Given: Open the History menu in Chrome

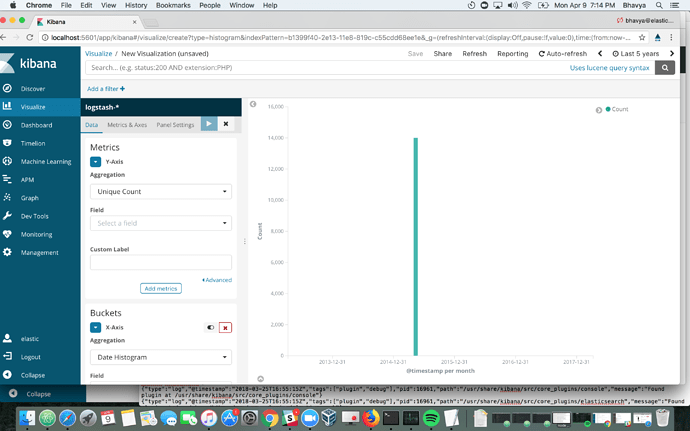Looking at the screenshot, I should pyautogui.click(x=136, y=5).
